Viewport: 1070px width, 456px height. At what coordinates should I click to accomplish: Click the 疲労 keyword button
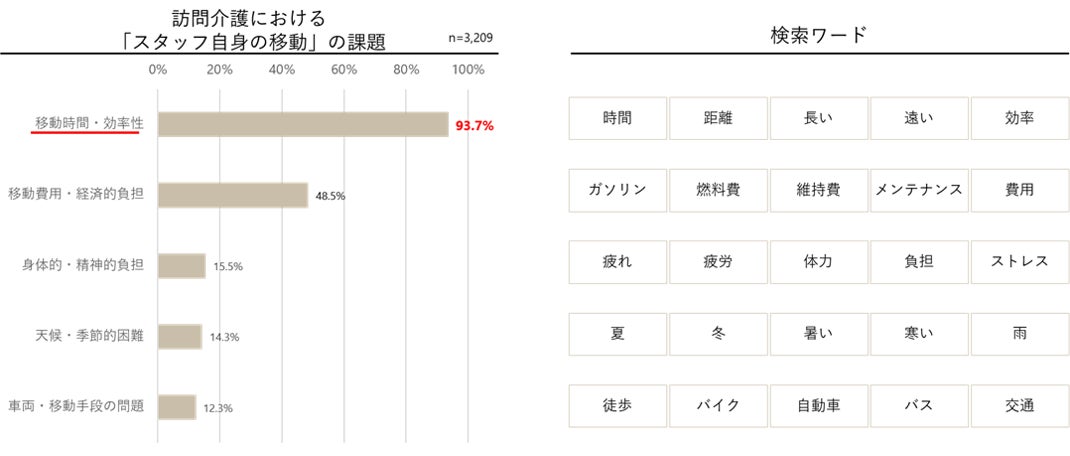point(718,262)
